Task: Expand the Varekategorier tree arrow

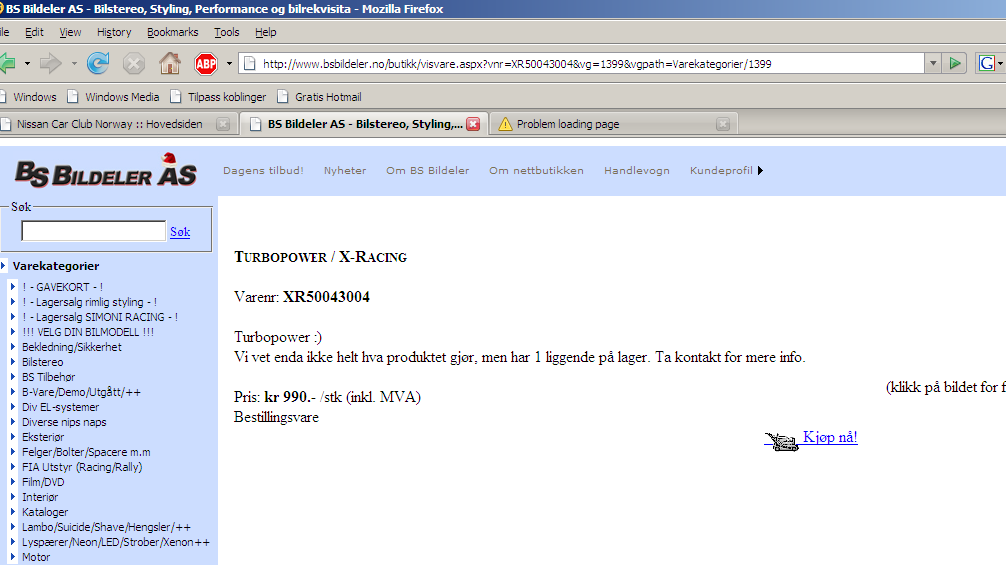Action: pyautogui.click(x=3, y=266)
